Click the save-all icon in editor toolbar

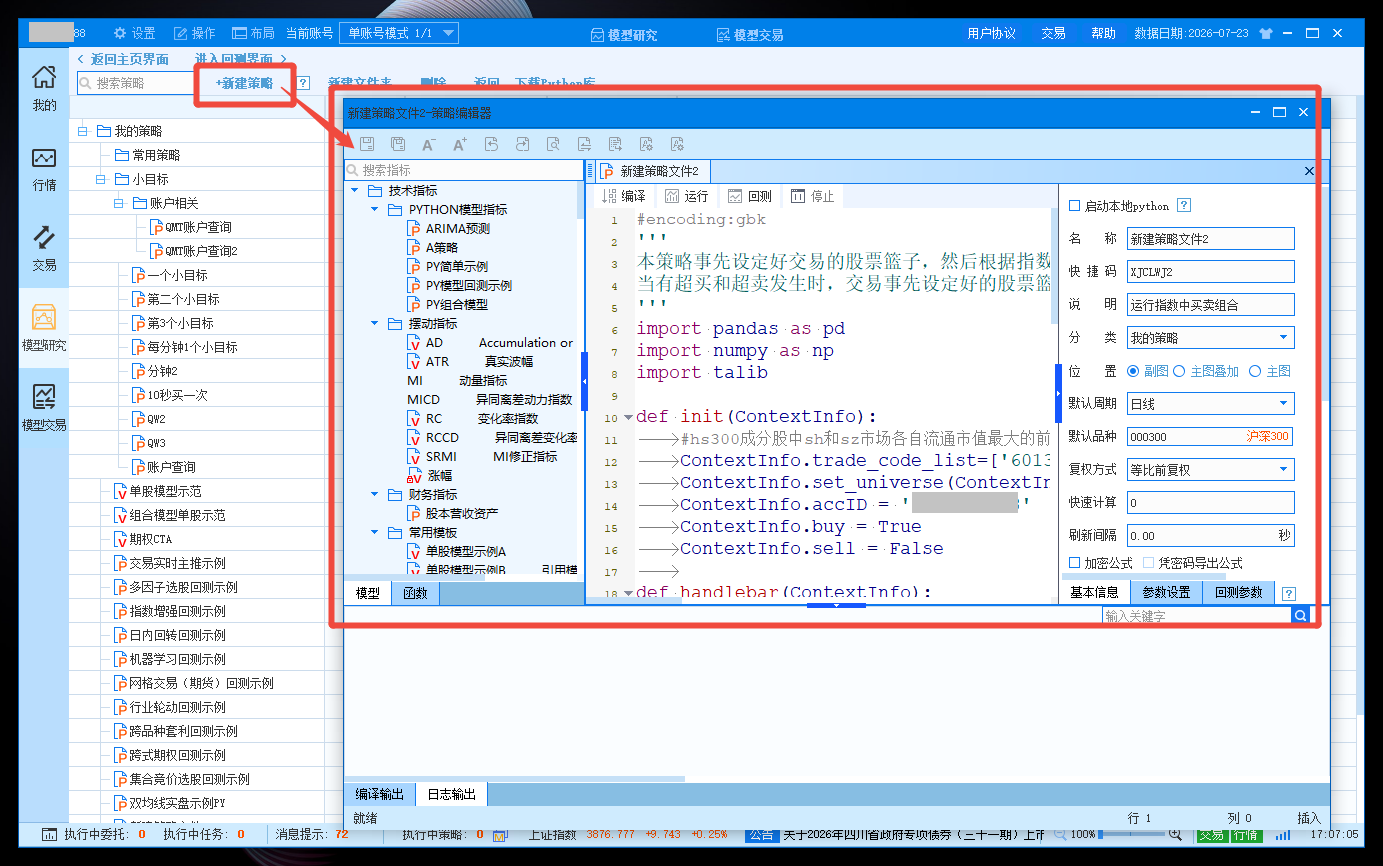[398, 144]
